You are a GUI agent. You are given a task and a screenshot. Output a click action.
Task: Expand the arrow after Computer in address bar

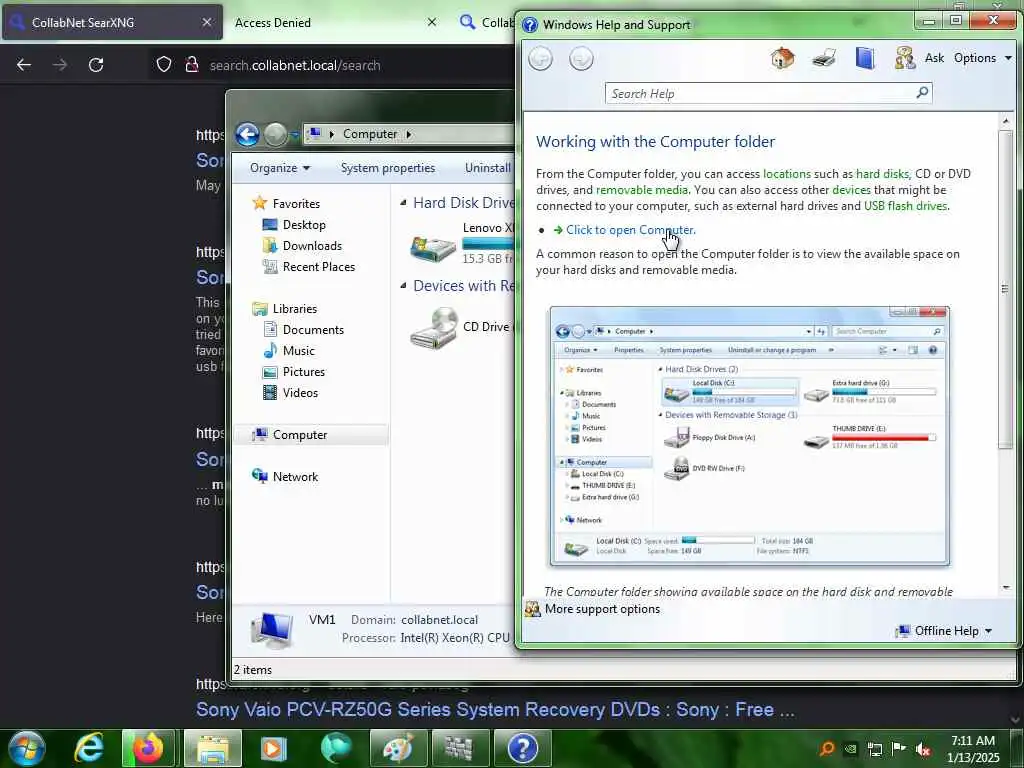pyautogui.click(x=409, y=134)
